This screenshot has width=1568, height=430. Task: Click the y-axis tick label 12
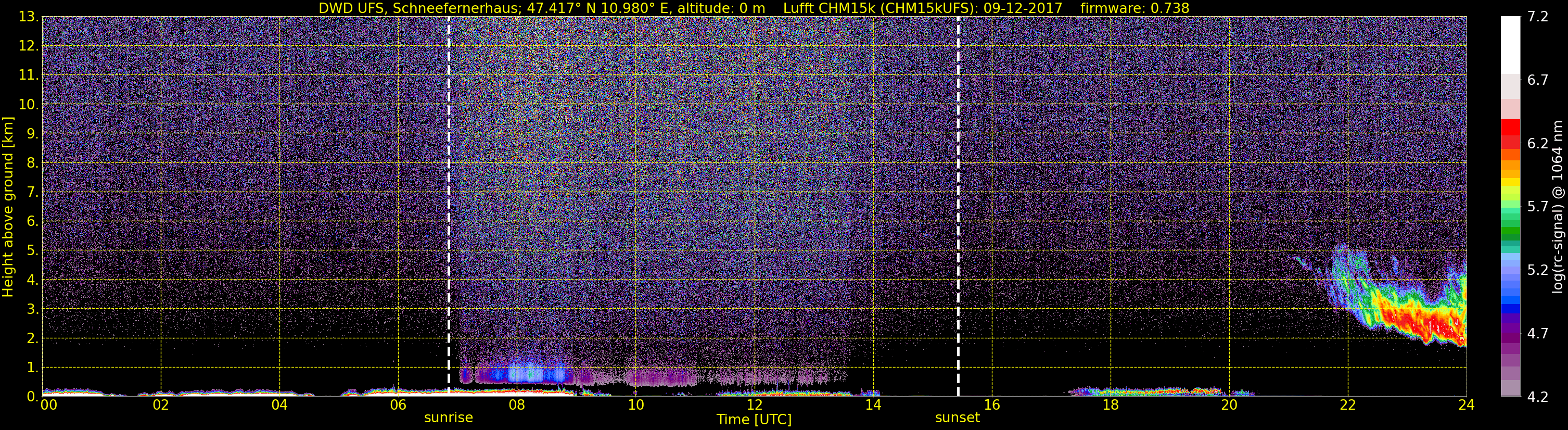pos(28,46)
